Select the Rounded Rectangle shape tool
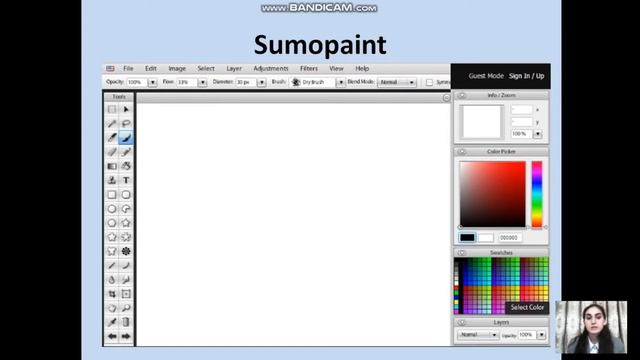This screenshot has height=360, width=640. pyautogui.click(x=126, y=195)
